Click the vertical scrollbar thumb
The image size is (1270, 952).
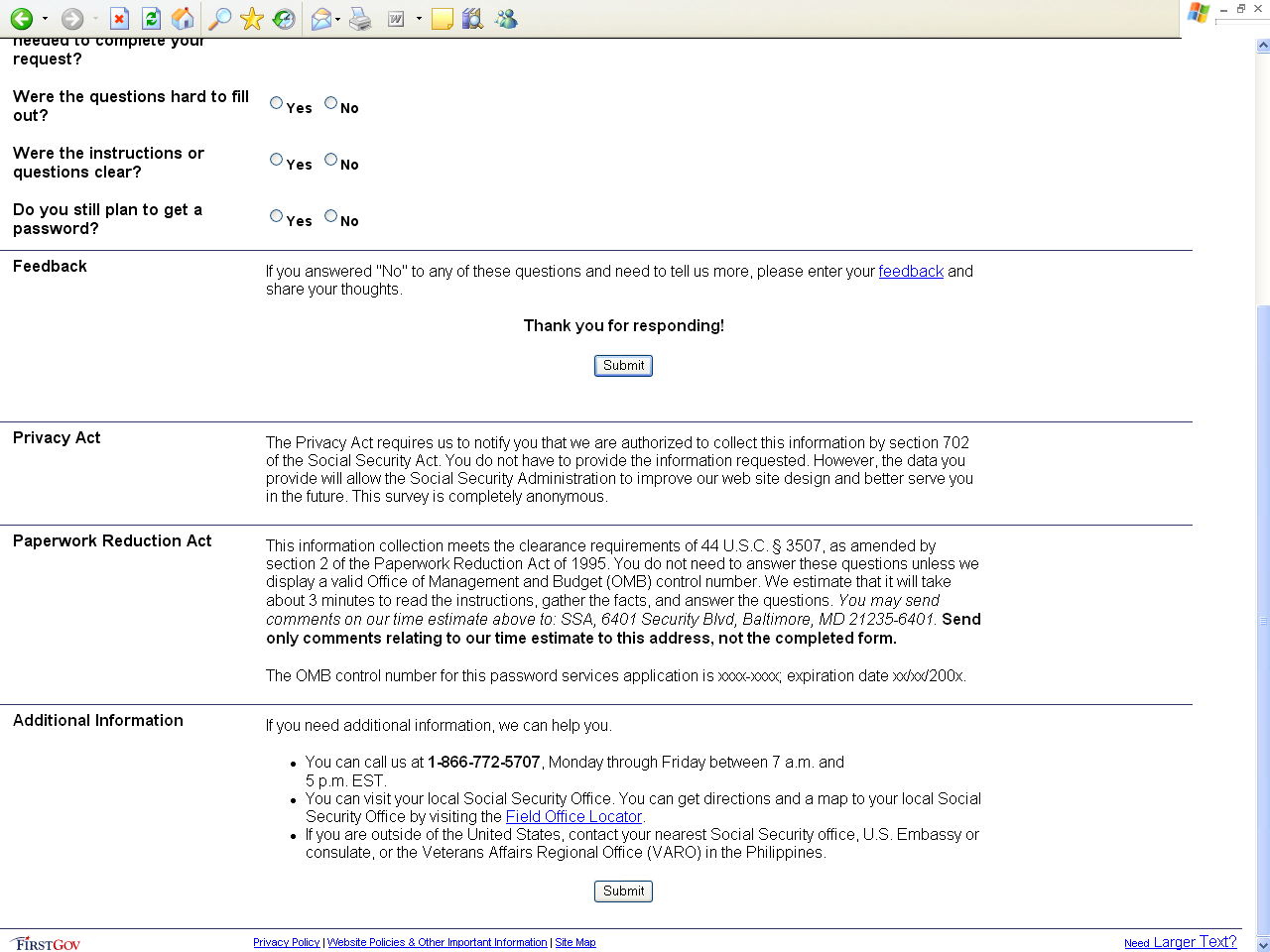coord(1263,621)
